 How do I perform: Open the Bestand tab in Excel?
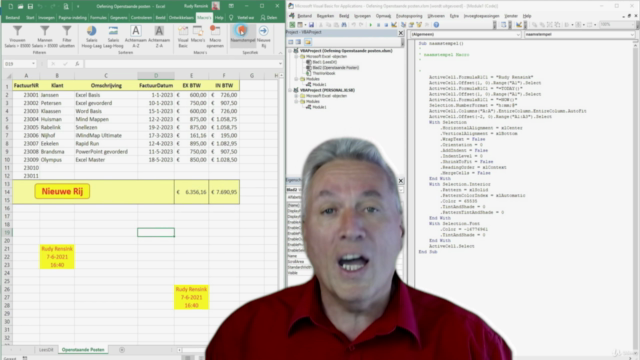pos(12,18)
